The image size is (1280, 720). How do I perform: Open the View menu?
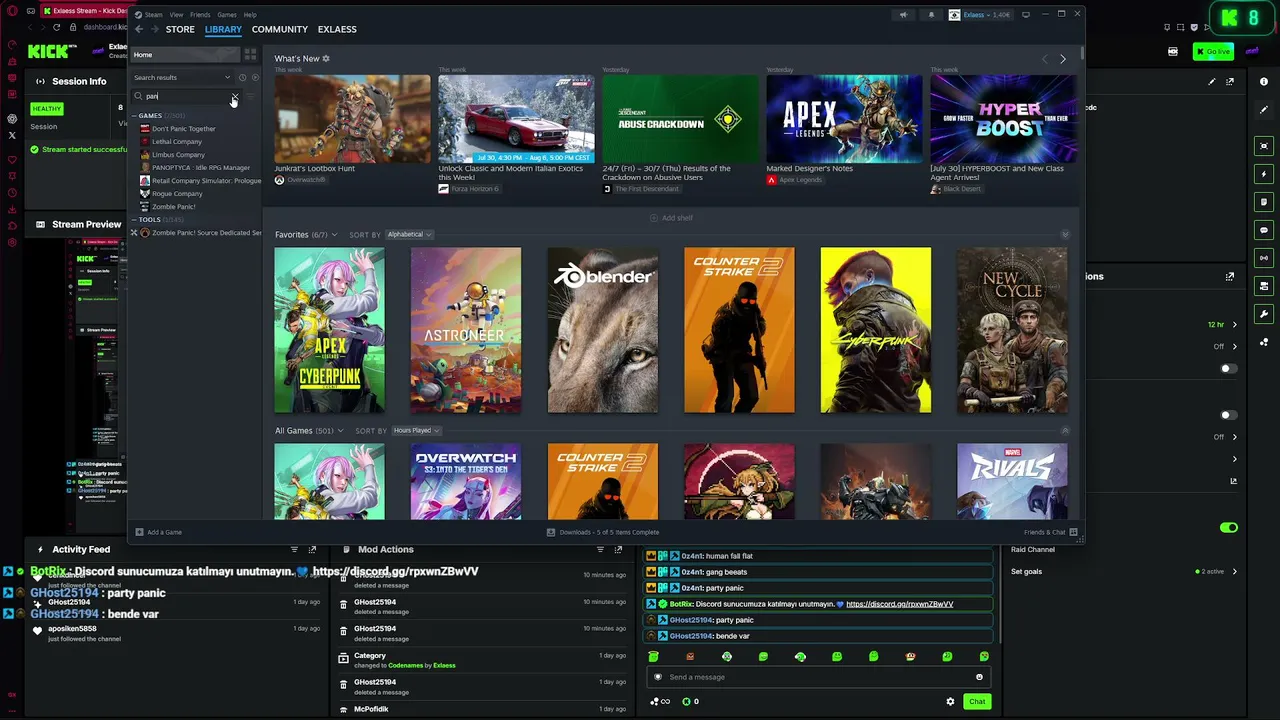pos(176,15)
